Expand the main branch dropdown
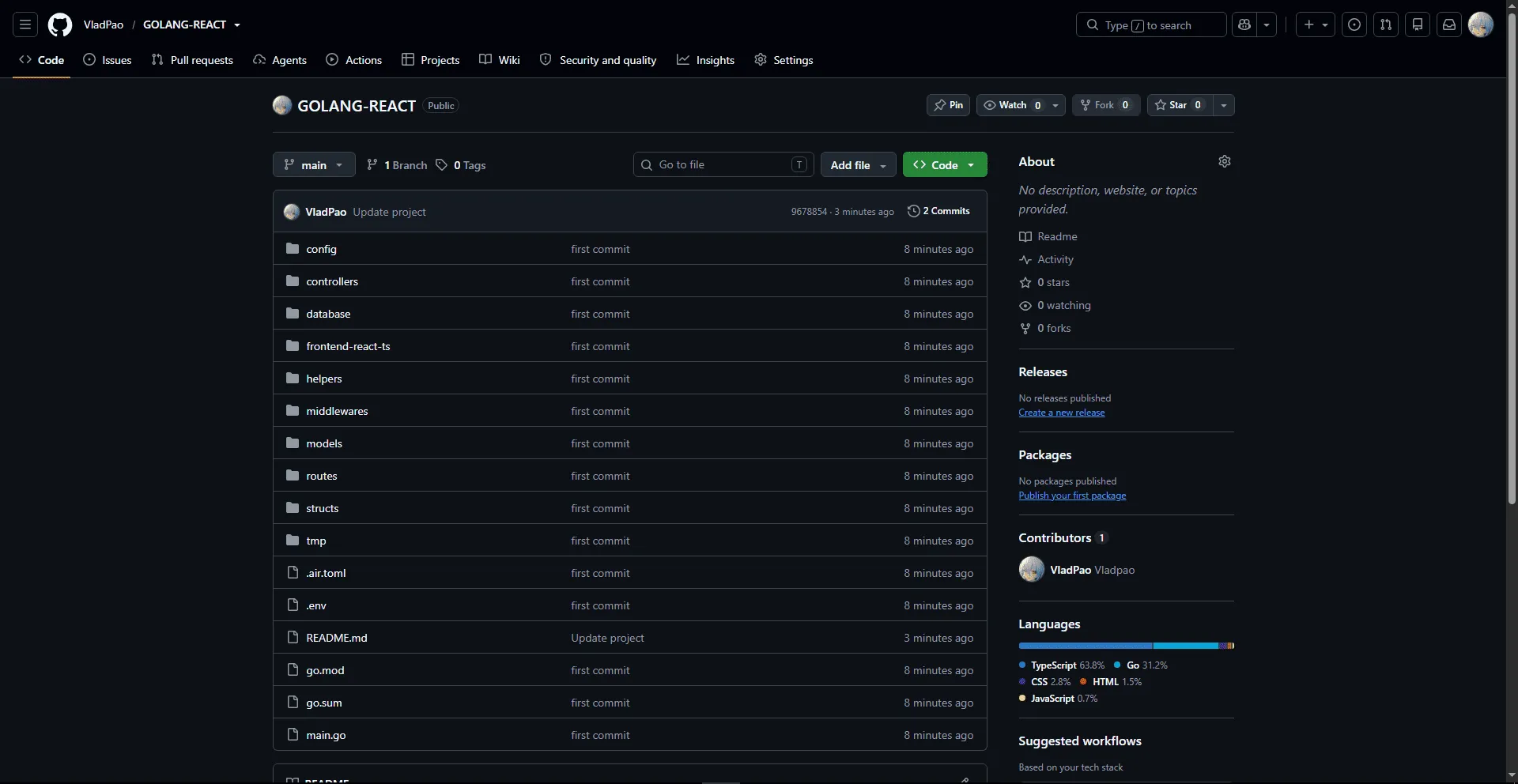The width and height of the screenshot is (1518, 784). click(314, 164)
